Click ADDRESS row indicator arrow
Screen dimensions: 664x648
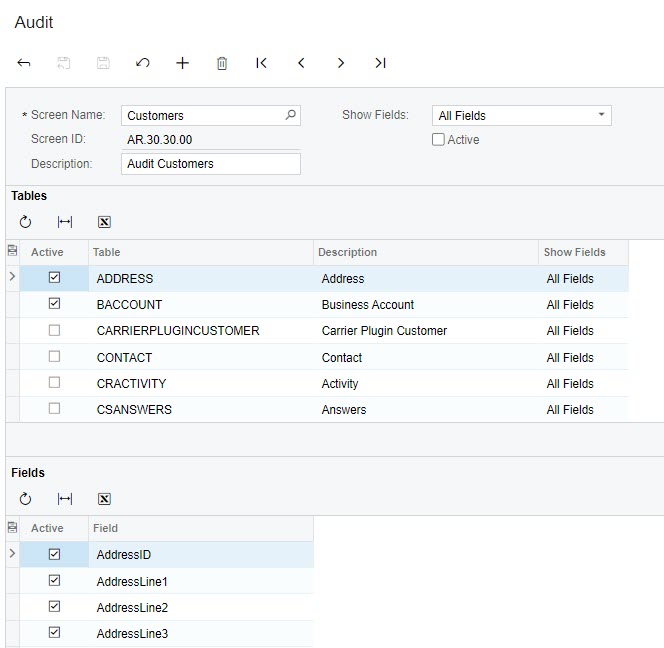(x=12, y=277)
